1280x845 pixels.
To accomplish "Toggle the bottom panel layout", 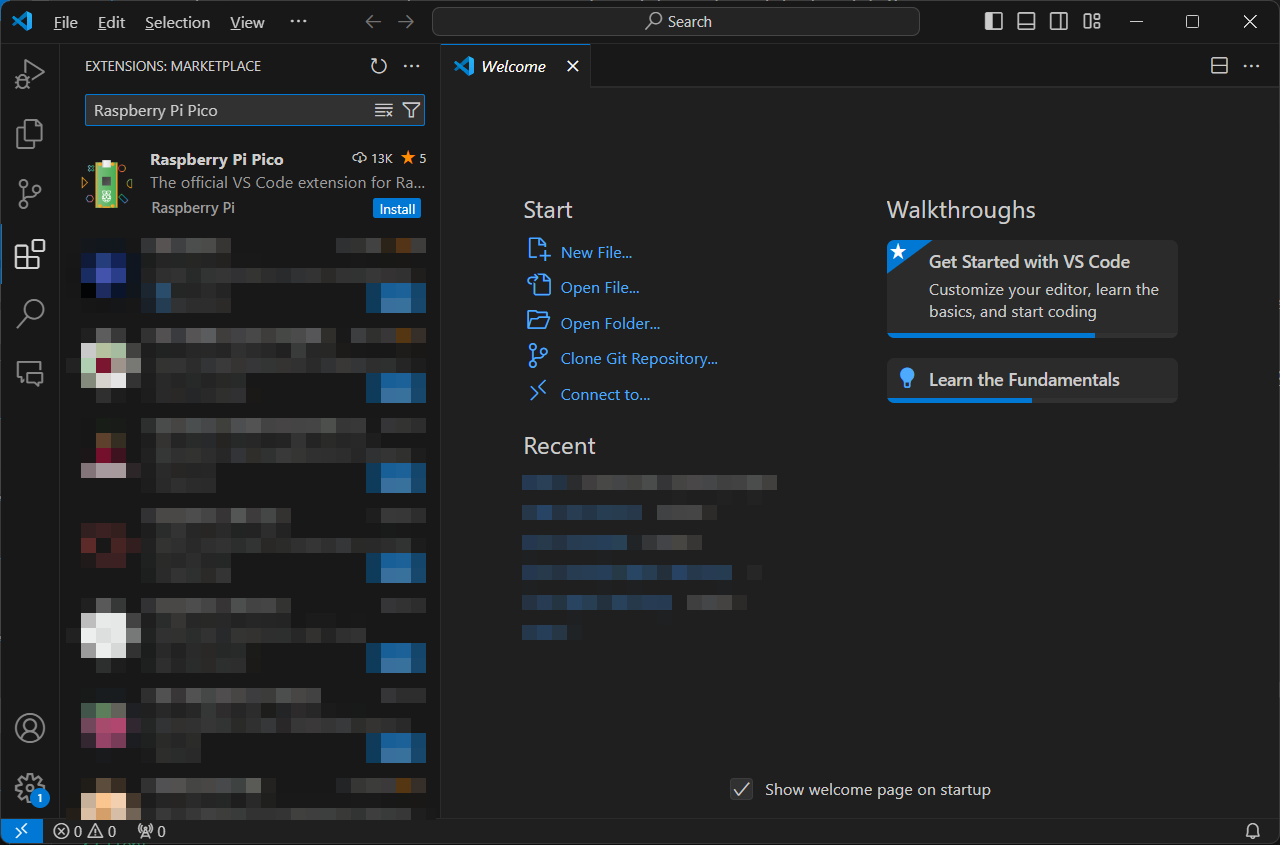I will pyautogui.click(x=1026, y=22).
